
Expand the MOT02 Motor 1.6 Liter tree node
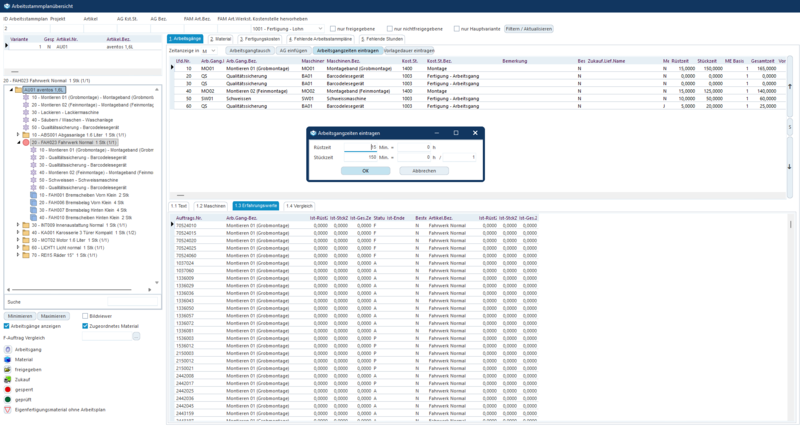point(19,241)
